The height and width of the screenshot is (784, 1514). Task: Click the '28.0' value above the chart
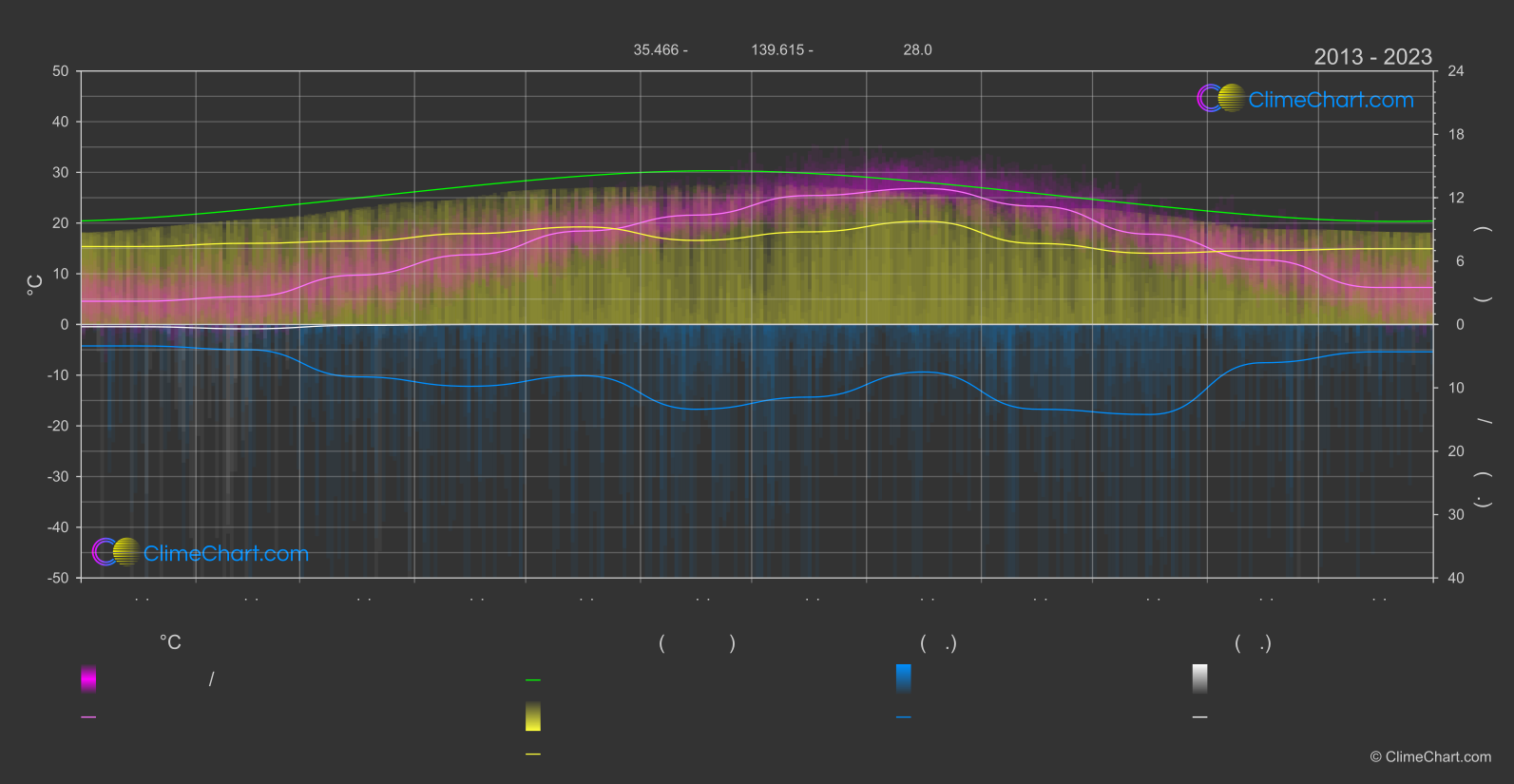tap(917, 49)
